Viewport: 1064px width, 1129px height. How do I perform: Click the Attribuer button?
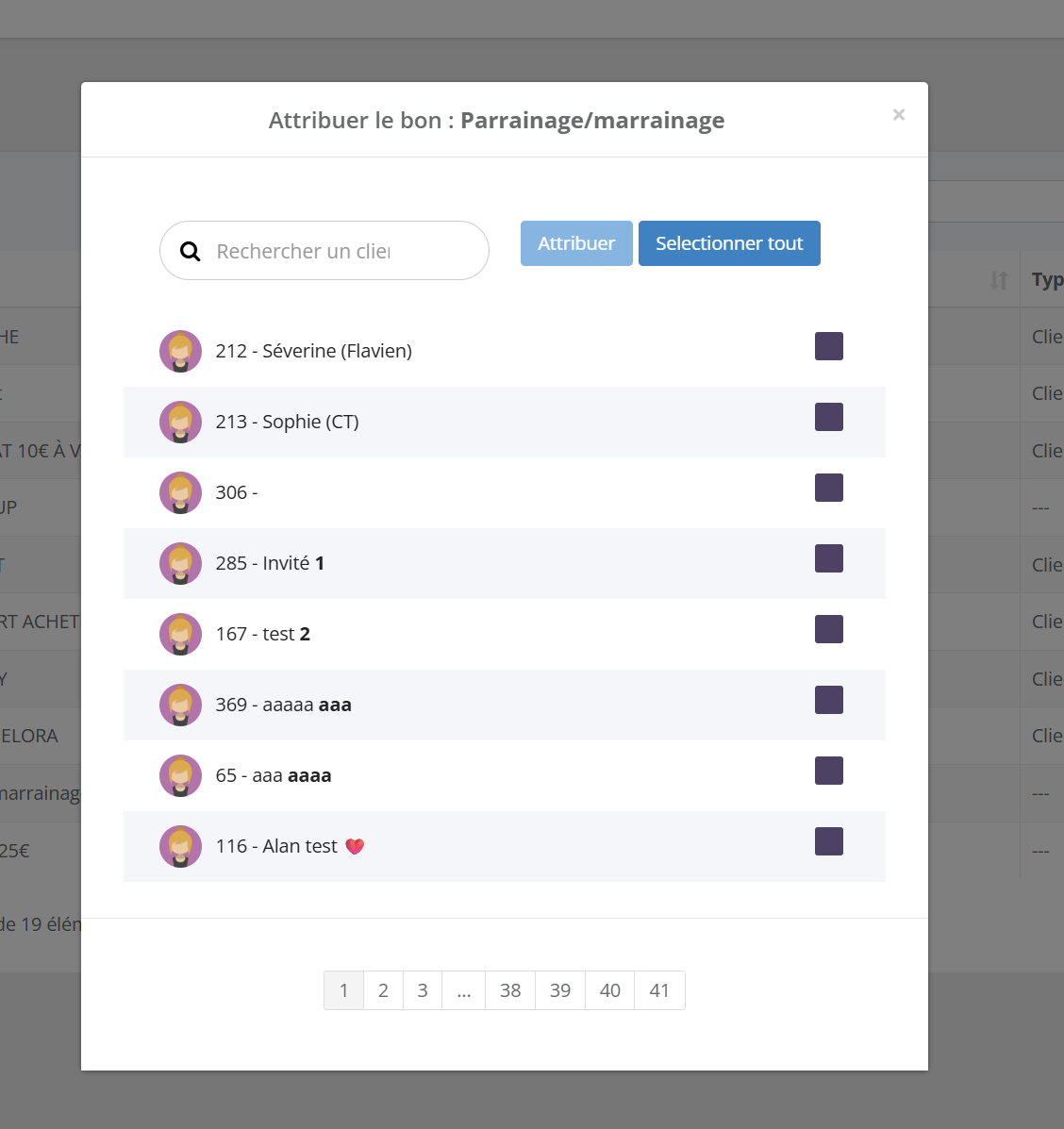pos(576,243)
